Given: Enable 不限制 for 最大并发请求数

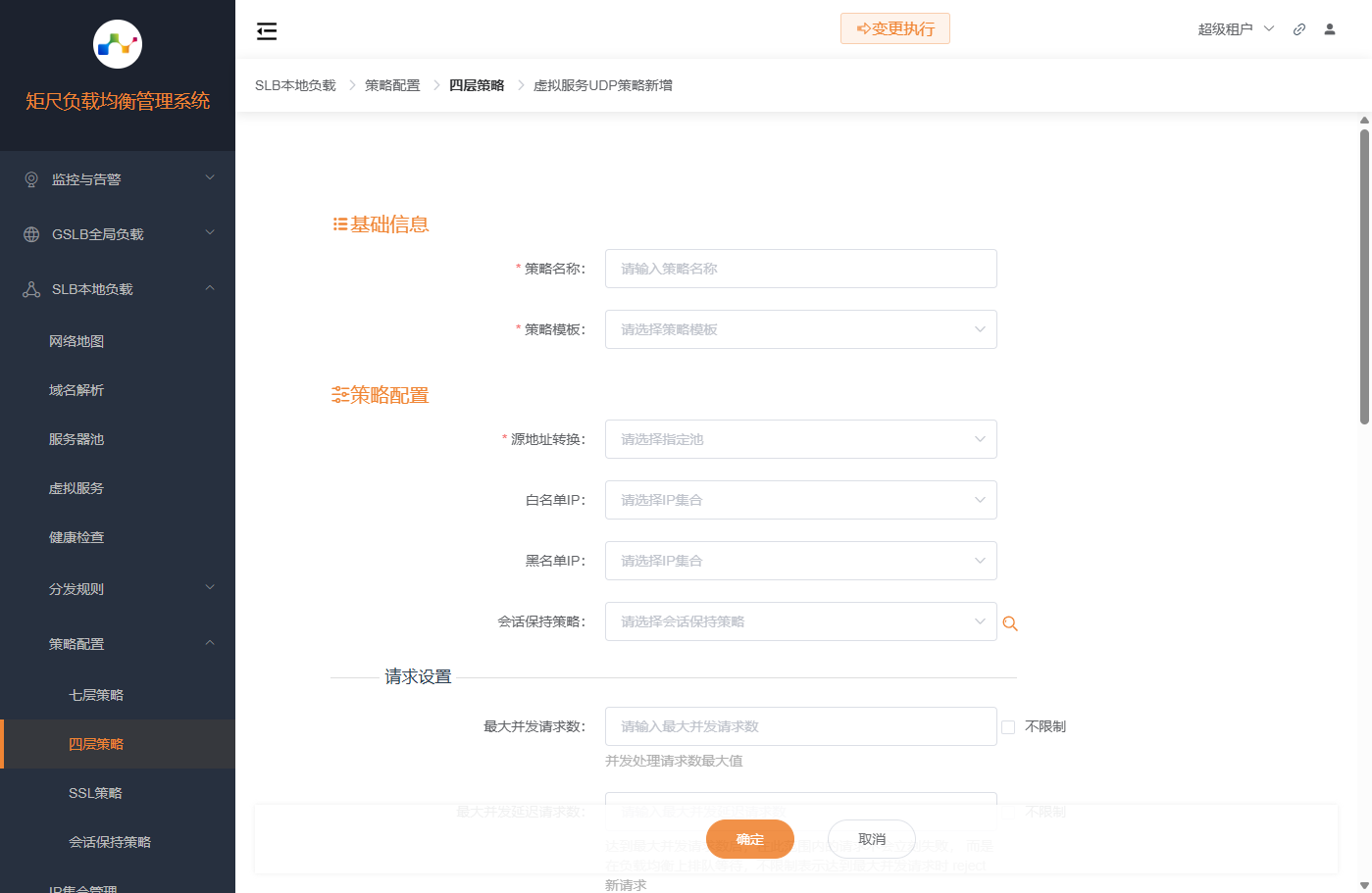Looking at the screenshot, I should click(1008, 725).
